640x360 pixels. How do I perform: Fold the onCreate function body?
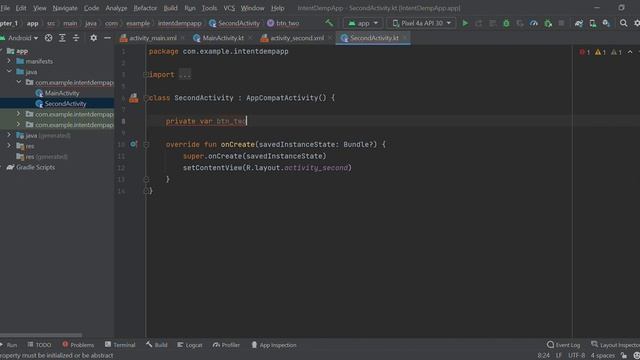click(146, 144)
